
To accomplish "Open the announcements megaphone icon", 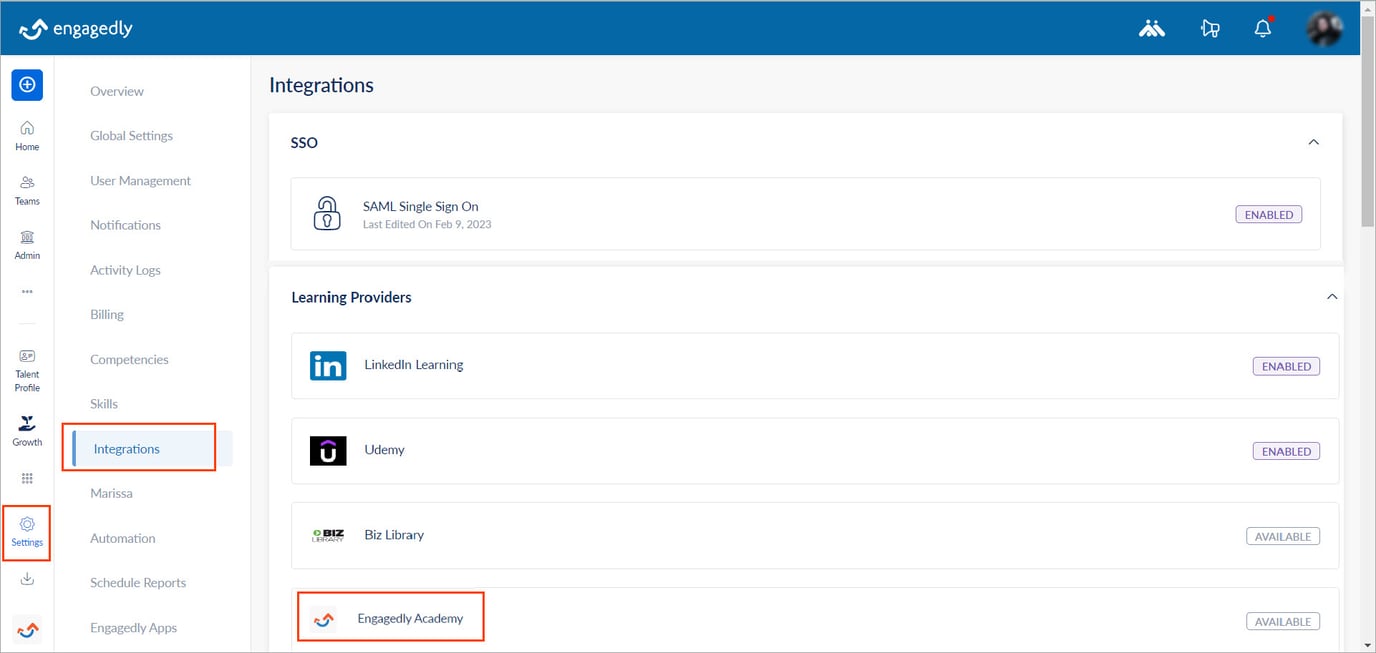I will [1210, 29].
